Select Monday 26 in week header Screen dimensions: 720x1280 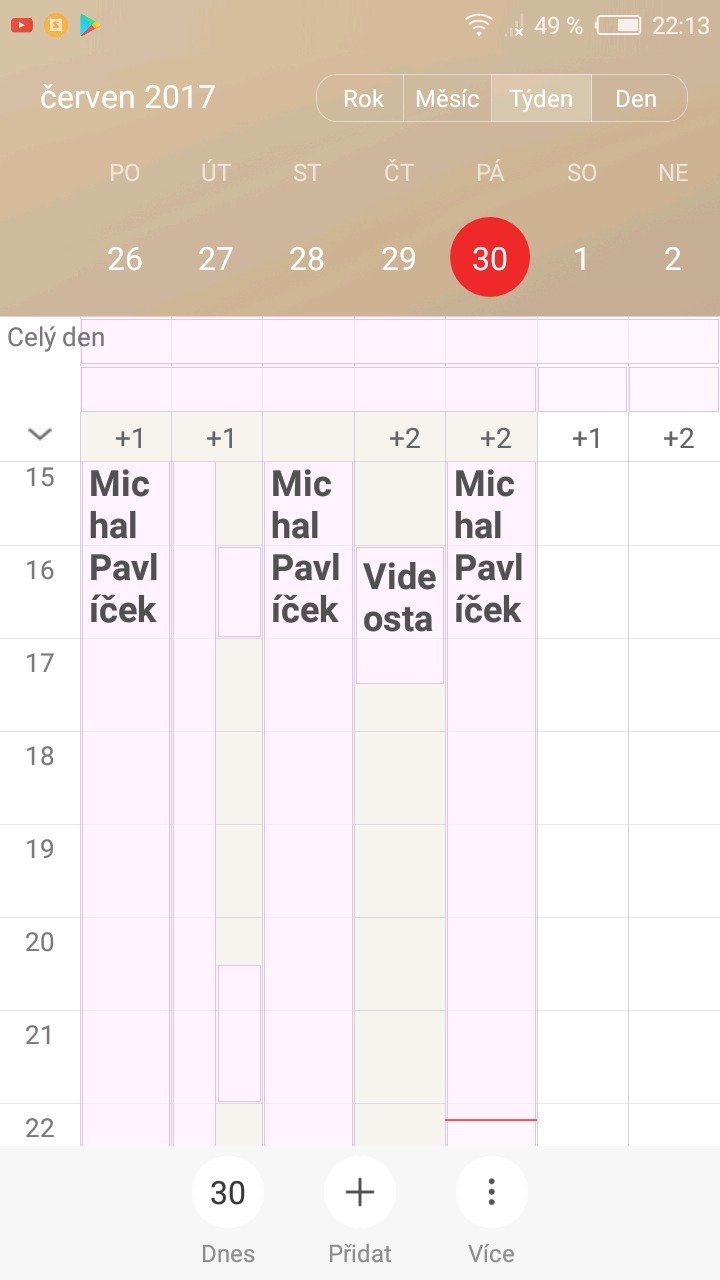click(125, 259)
